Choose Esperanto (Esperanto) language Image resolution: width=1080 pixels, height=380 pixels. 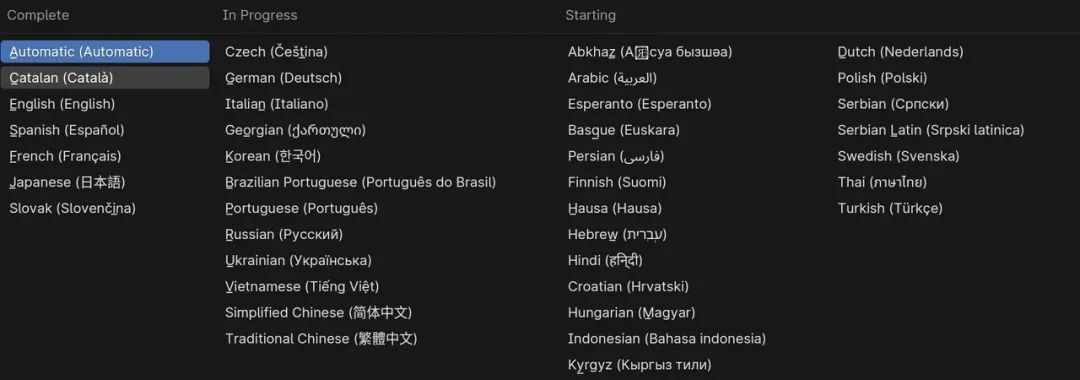coord(639,104)
